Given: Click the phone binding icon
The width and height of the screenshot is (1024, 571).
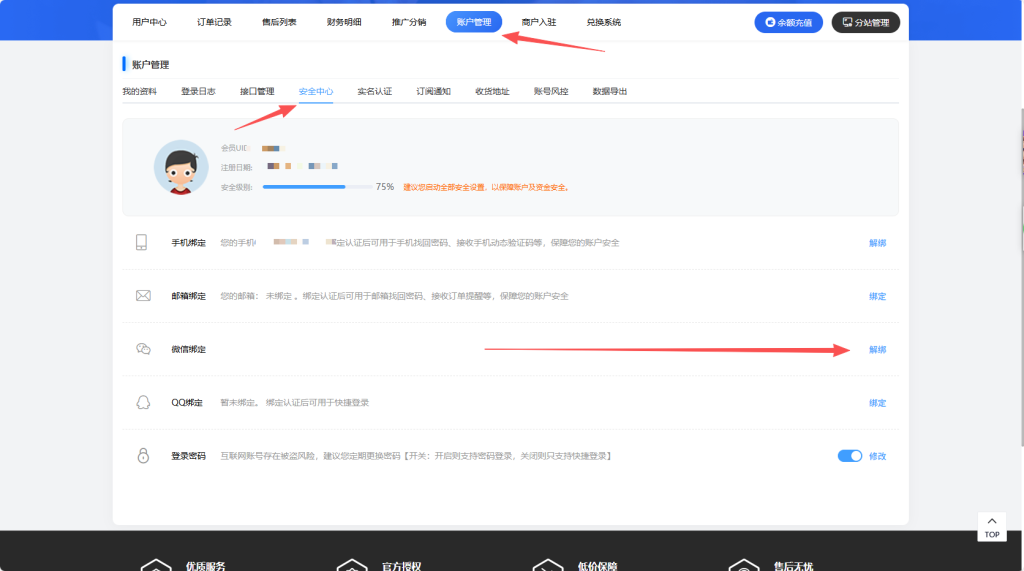Looking at the screenshot, I should tap(142, 243).
